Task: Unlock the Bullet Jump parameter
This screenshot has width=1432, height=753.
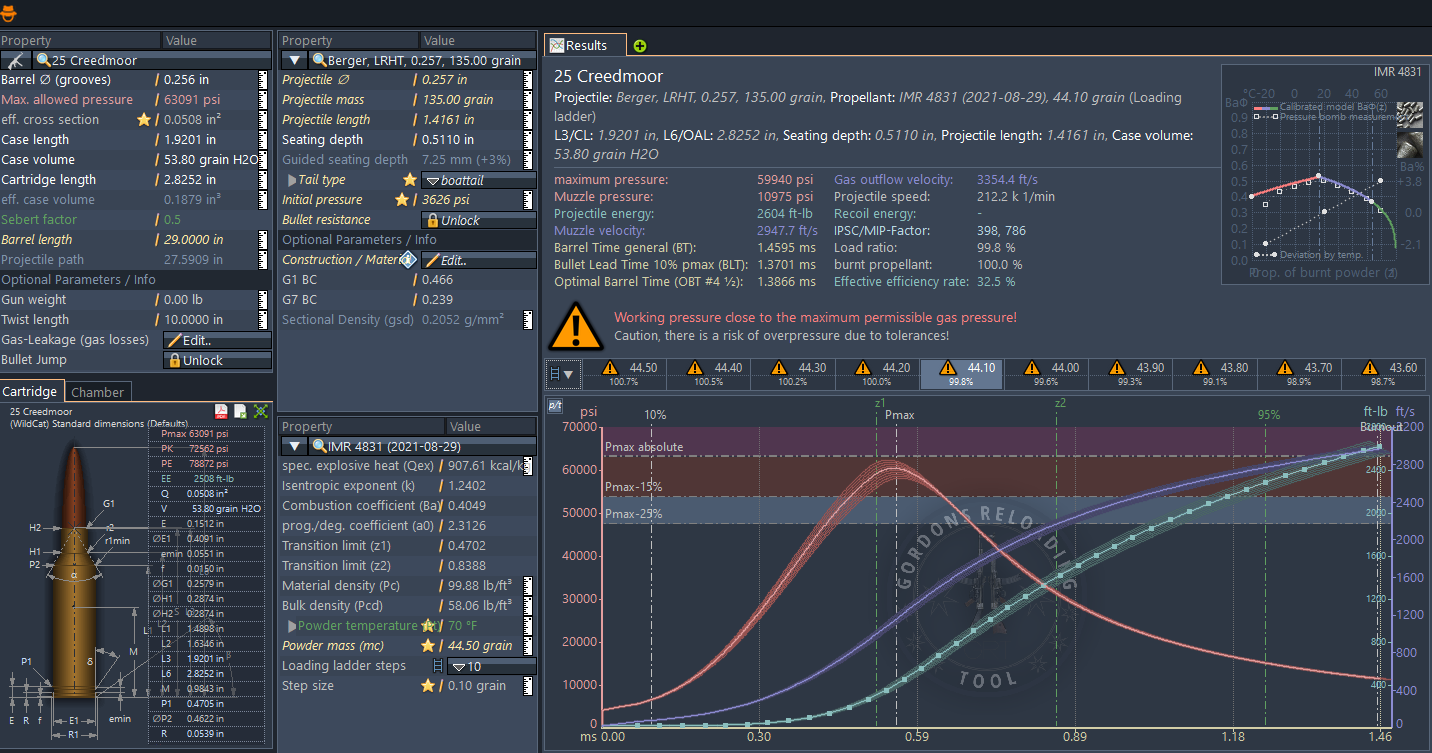Action: click(217, 360)
